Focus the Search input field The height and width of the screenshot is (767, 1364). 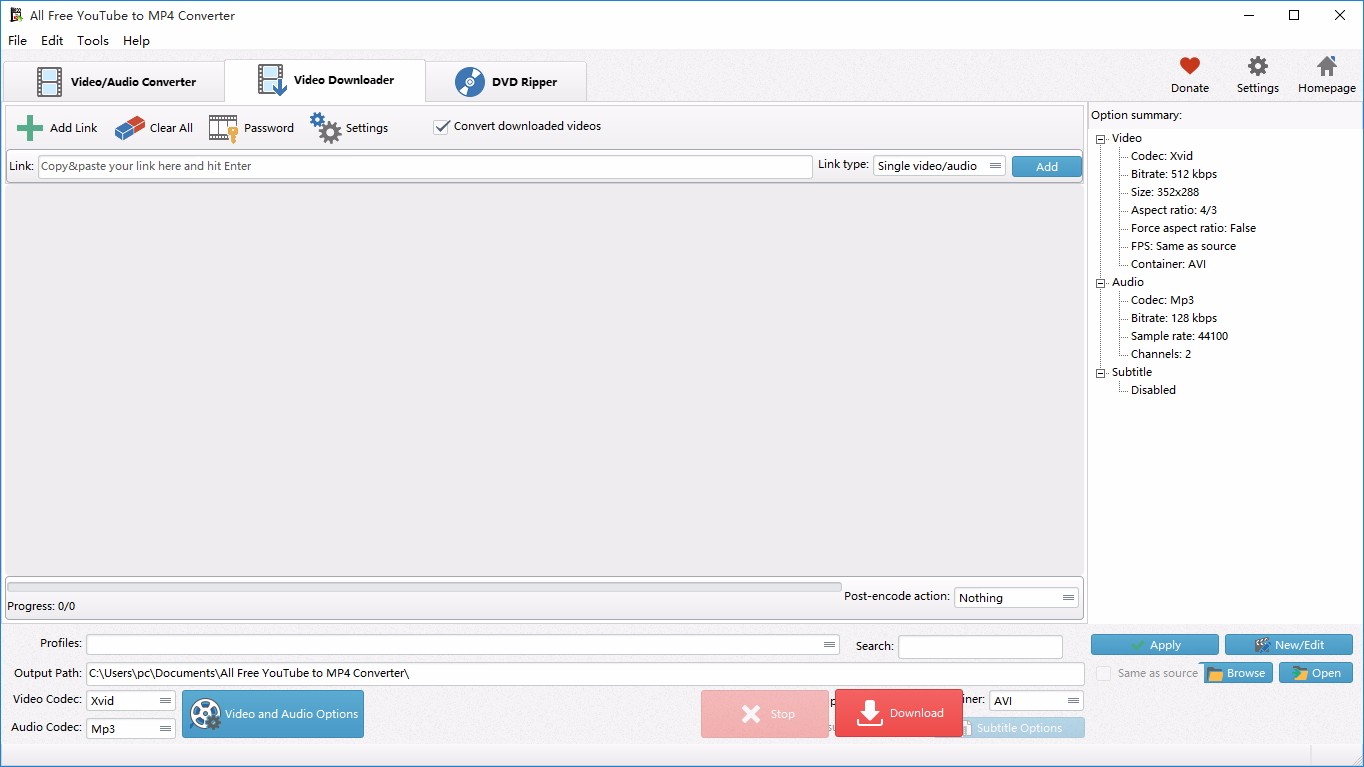coord(980,647)
